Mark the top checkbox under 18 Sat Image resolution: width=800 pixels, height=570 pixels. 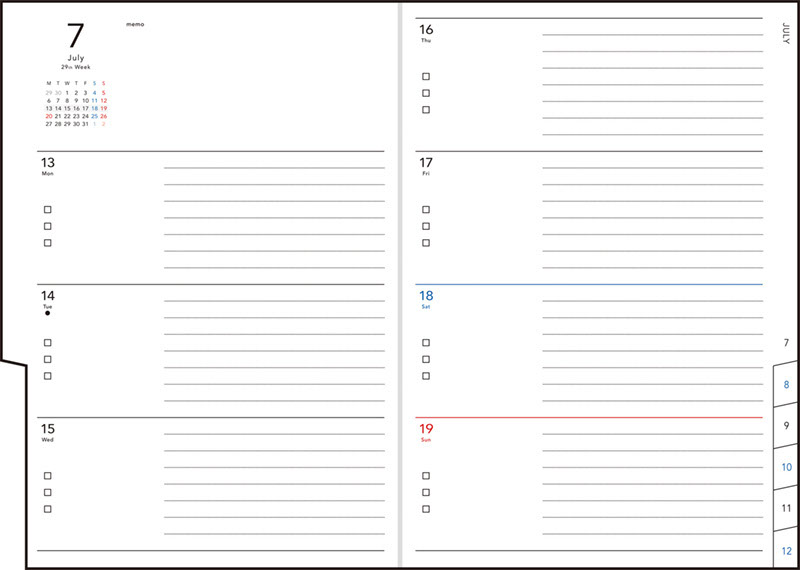pos(426,343)
